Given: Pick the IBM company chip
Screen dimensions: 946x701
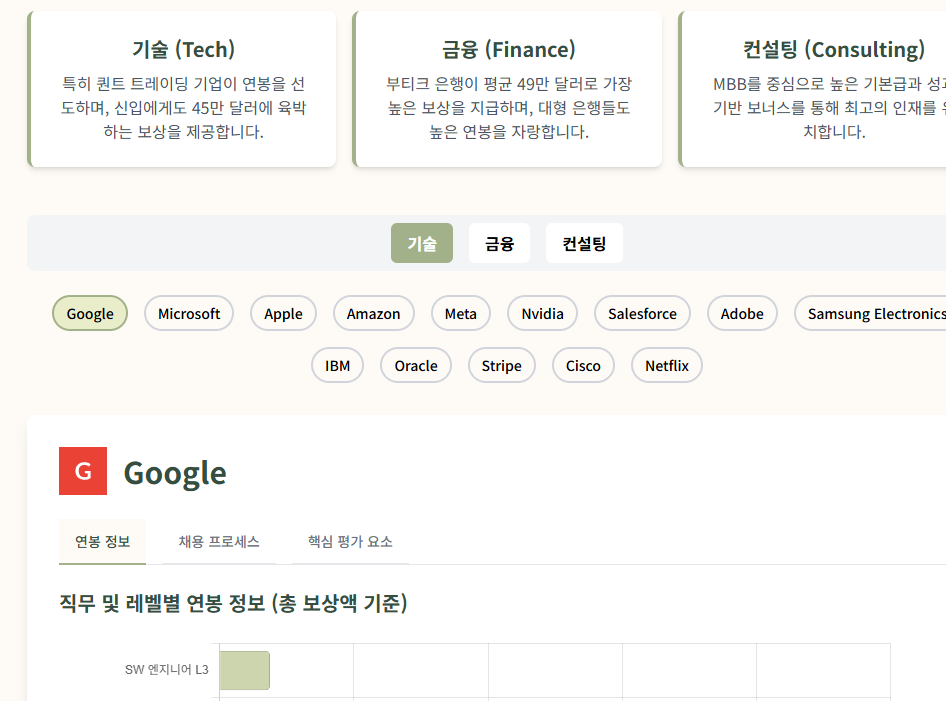Looking at the screenshot, I should tap(337, 365).
